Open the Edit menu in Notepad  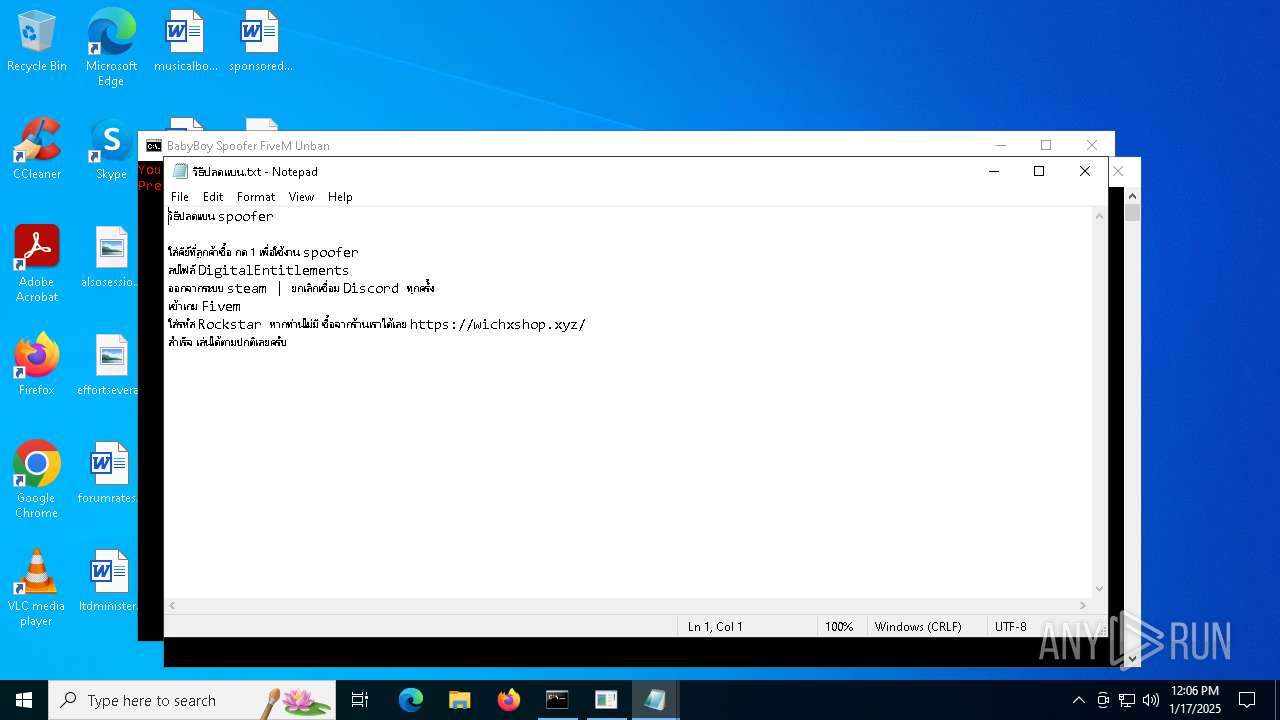(x=213, y=197)
